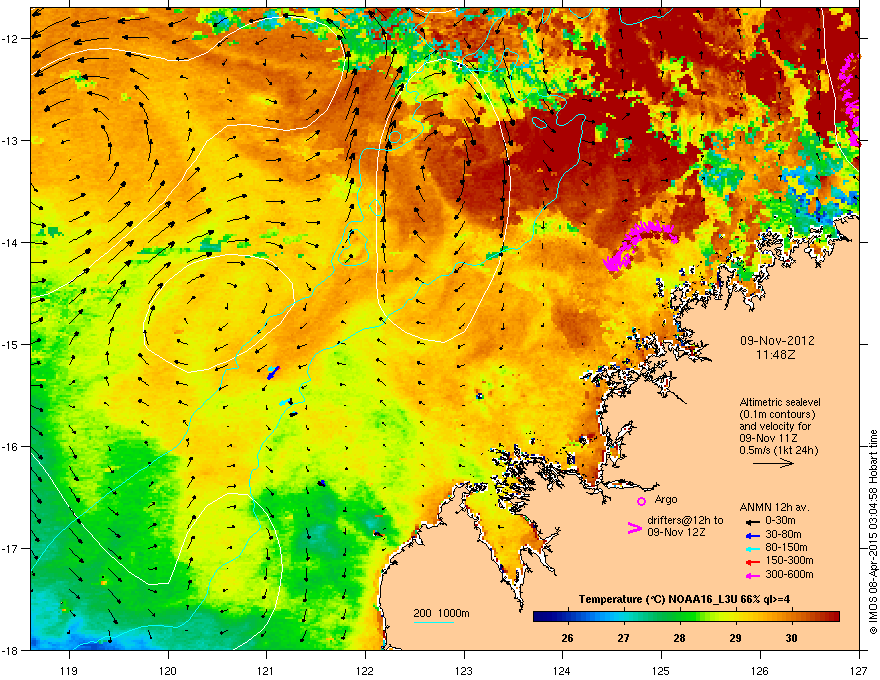
Task: Click the colorbar tick label 26
Action: click(x=567, y=638)
